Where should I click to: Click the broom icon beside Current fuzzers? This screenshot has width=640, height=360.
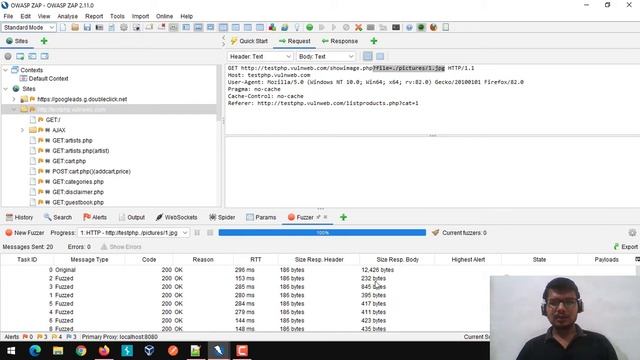pyautogui.click(x=436, y=233)
